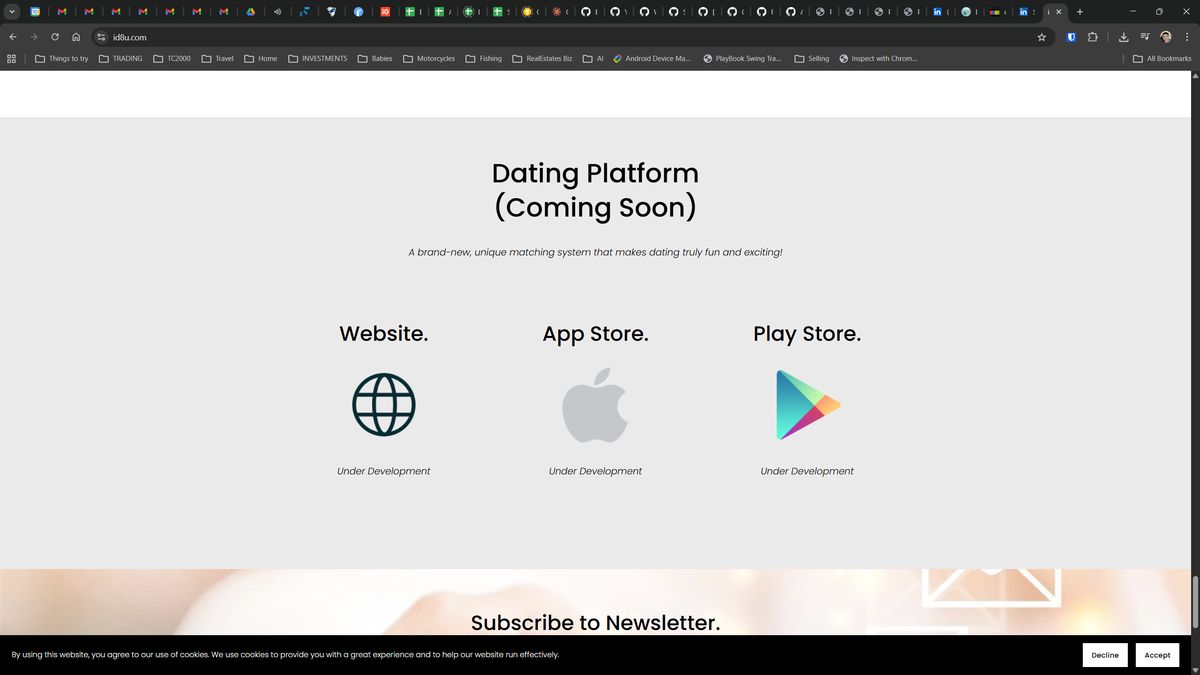1200x675 pixels.
Task: Click the Apple App Store logo
Action: [595, 404]
